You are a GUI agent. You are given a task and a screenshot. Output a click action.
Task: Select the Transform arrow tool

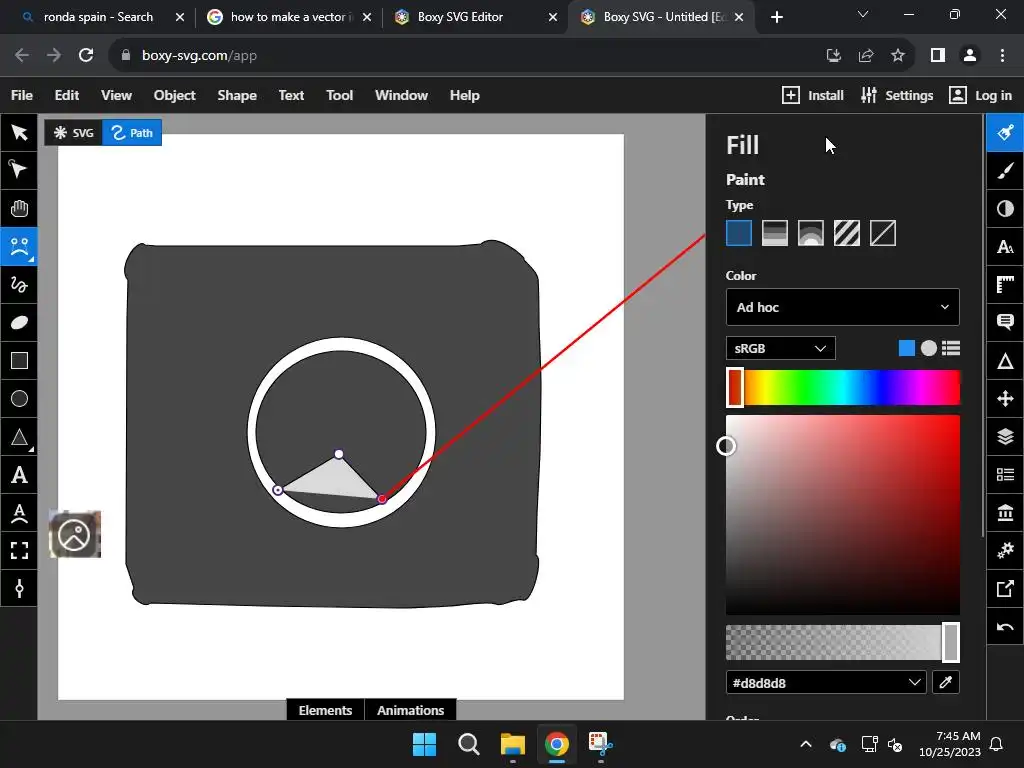tap(19, 133)
